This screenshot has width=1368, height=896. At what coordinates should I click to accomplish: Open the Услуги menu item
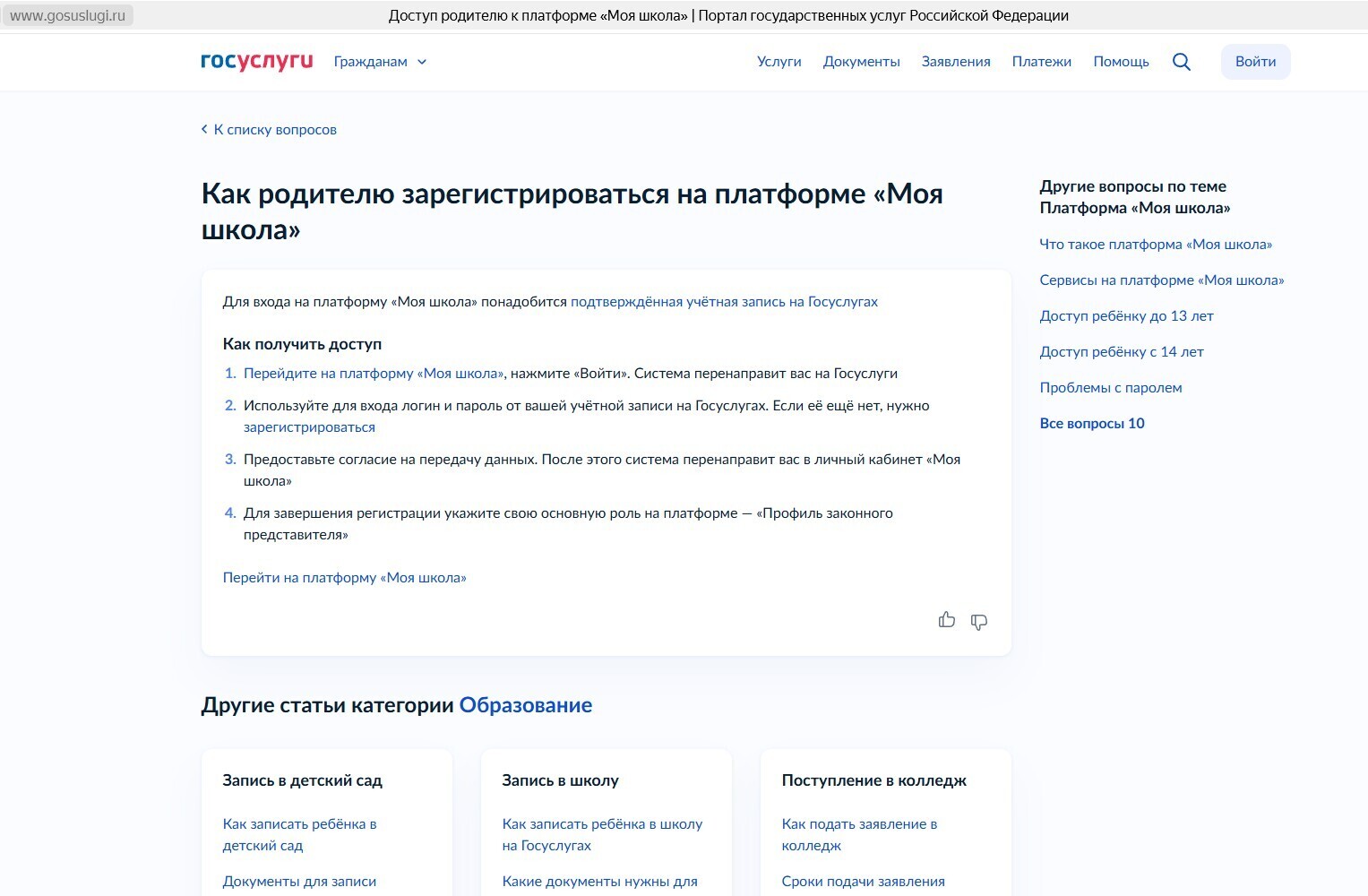(779, 62)
